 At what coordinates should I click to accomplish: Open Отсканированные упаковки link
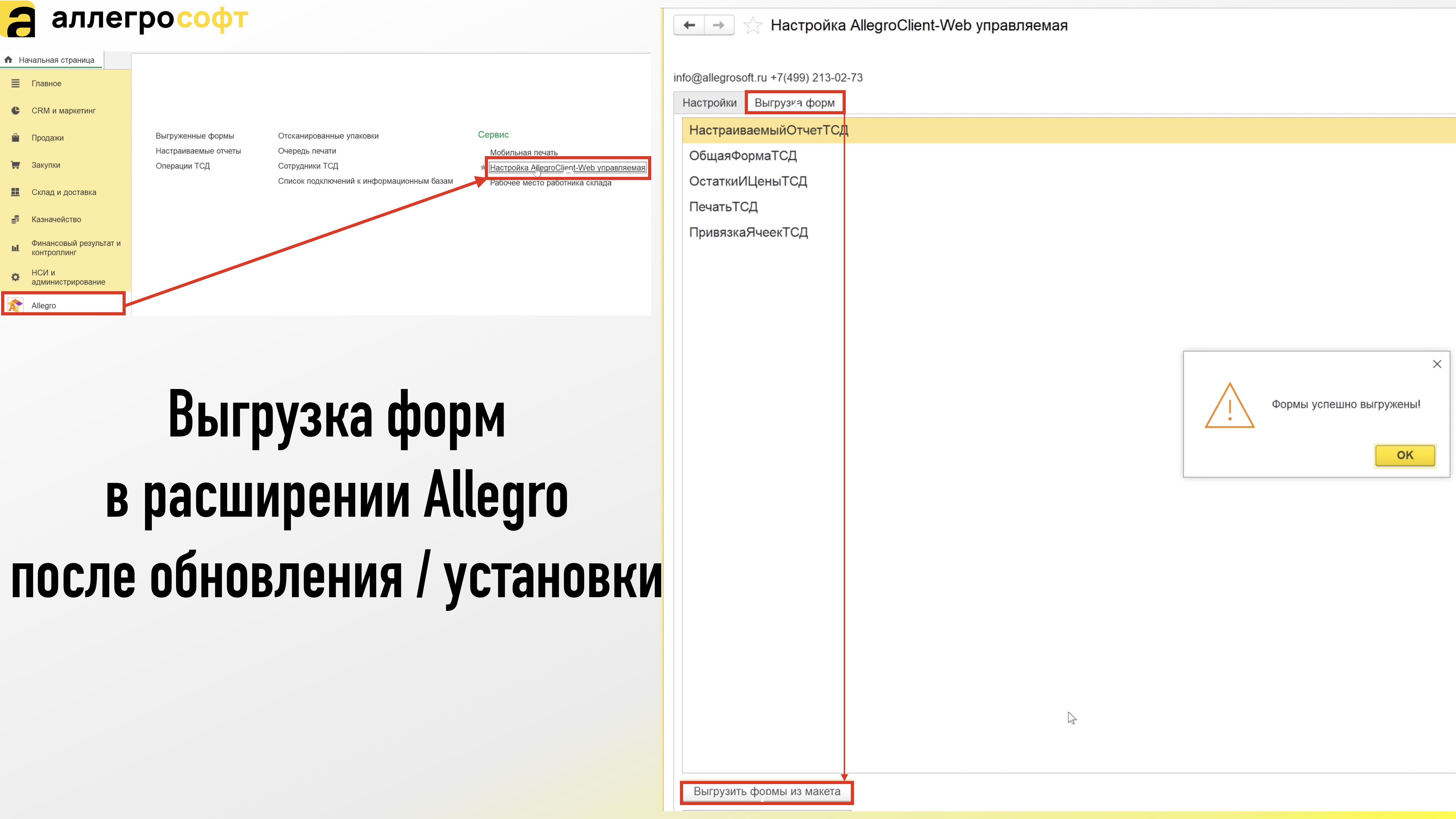pos(328,136)
